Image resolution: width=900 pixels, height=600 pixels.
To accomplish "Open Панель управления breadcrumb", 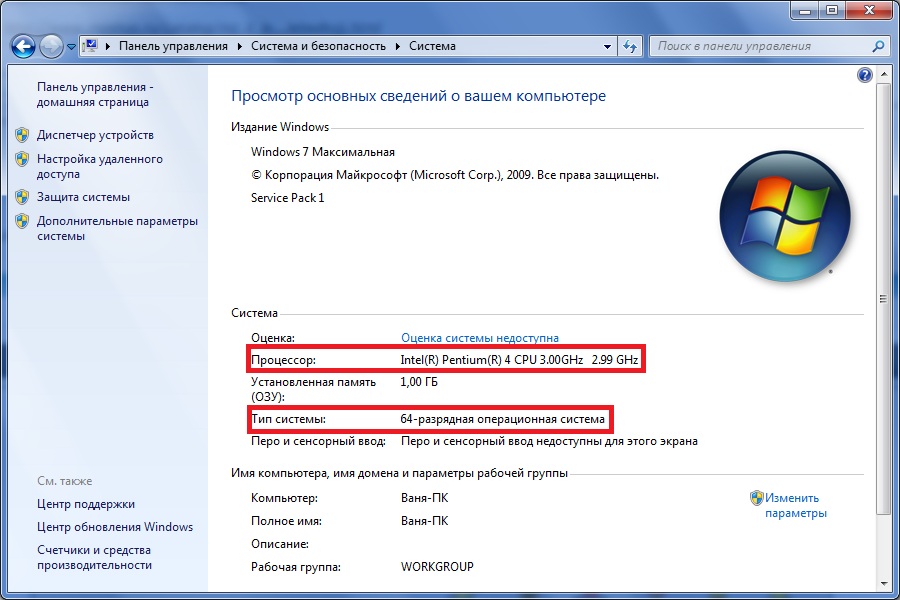I will pyautogui.click(x=173, y=46).
